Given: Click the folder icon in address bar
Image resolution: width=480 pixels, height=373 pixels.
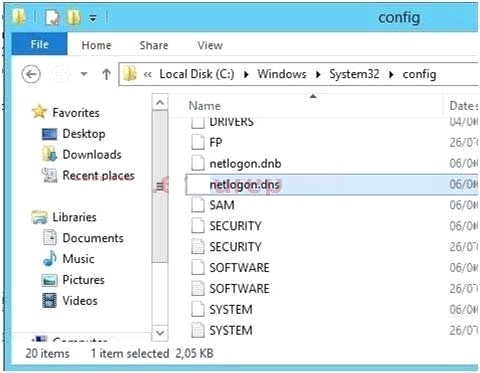Looking at the screenshot, I should [130, 73].
